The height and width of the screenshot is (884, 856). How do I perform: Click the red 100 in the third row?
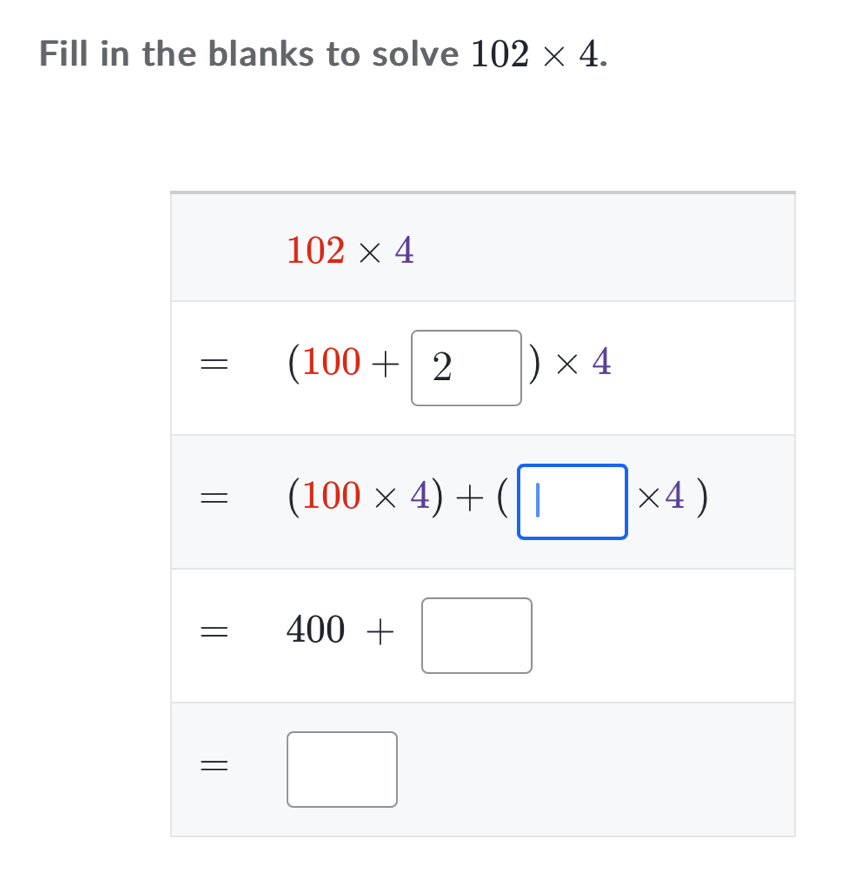click(332, 496)
